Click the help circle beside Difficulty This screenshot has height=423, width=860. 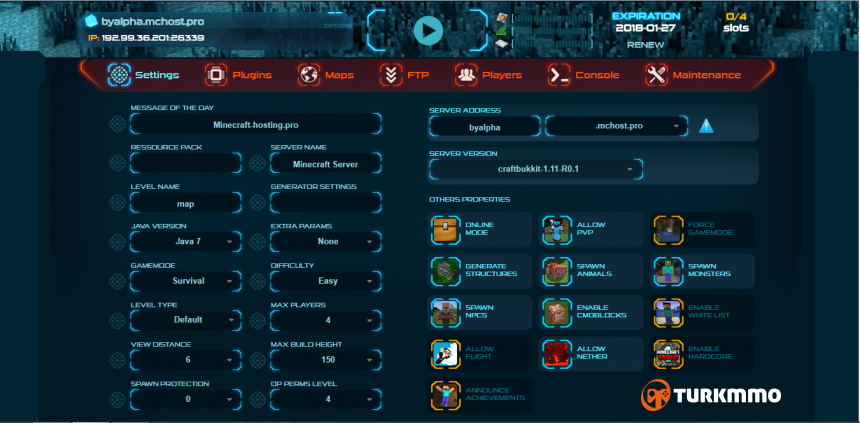point(258,281)
